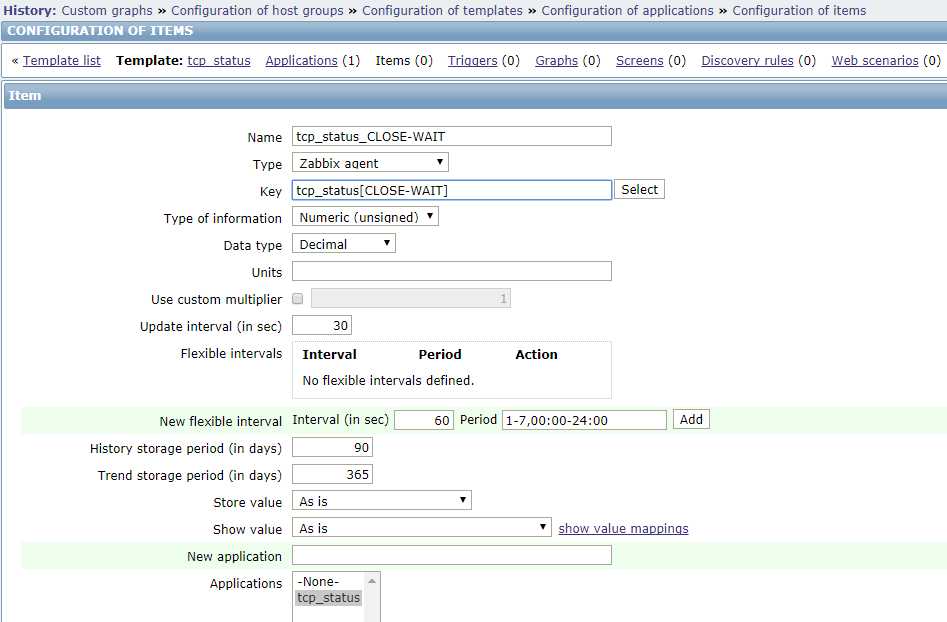Click the Units input field
Viewport: 947px width, 622px height.
[452, 271]
